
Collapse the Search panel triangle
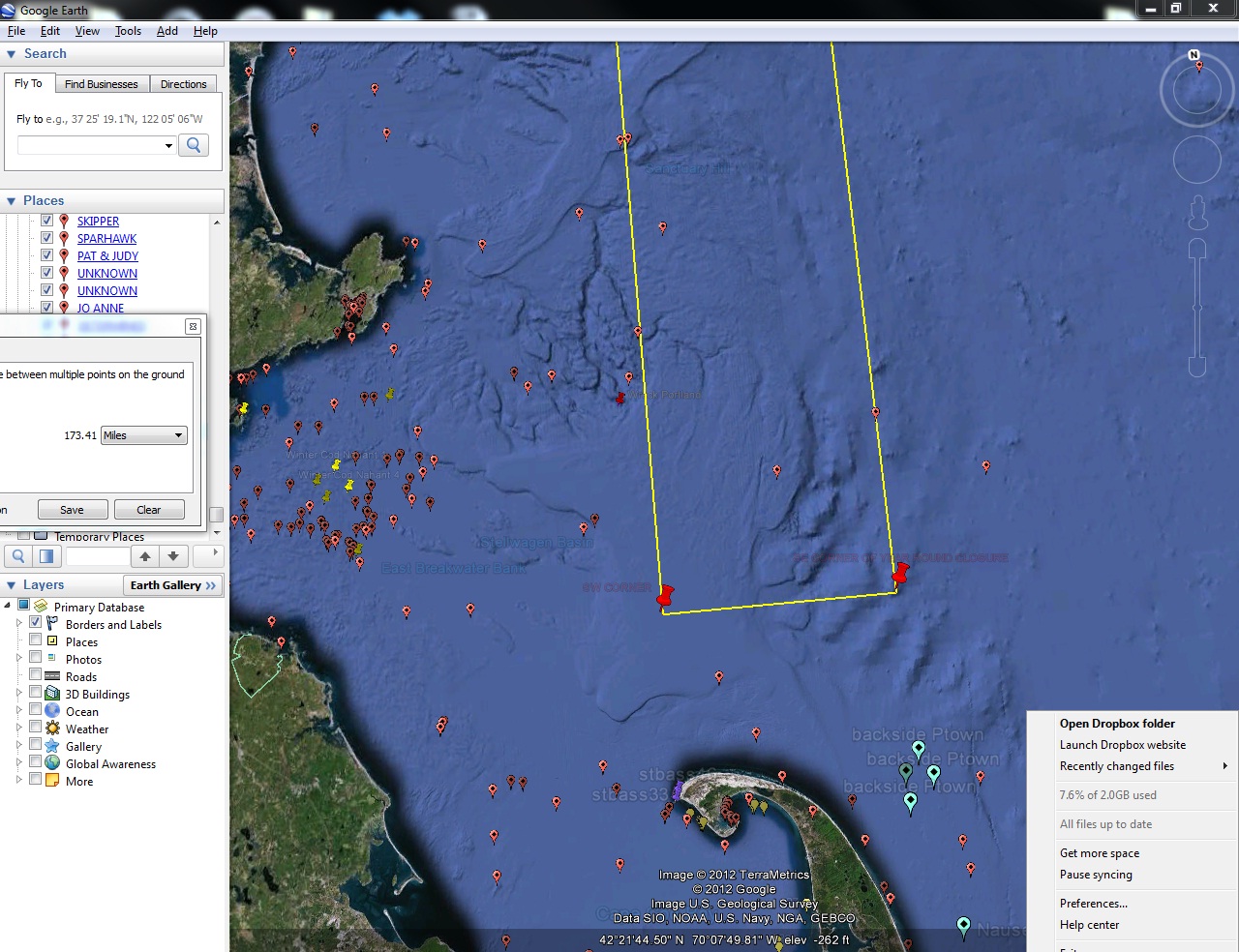click(x=12, y=54)
